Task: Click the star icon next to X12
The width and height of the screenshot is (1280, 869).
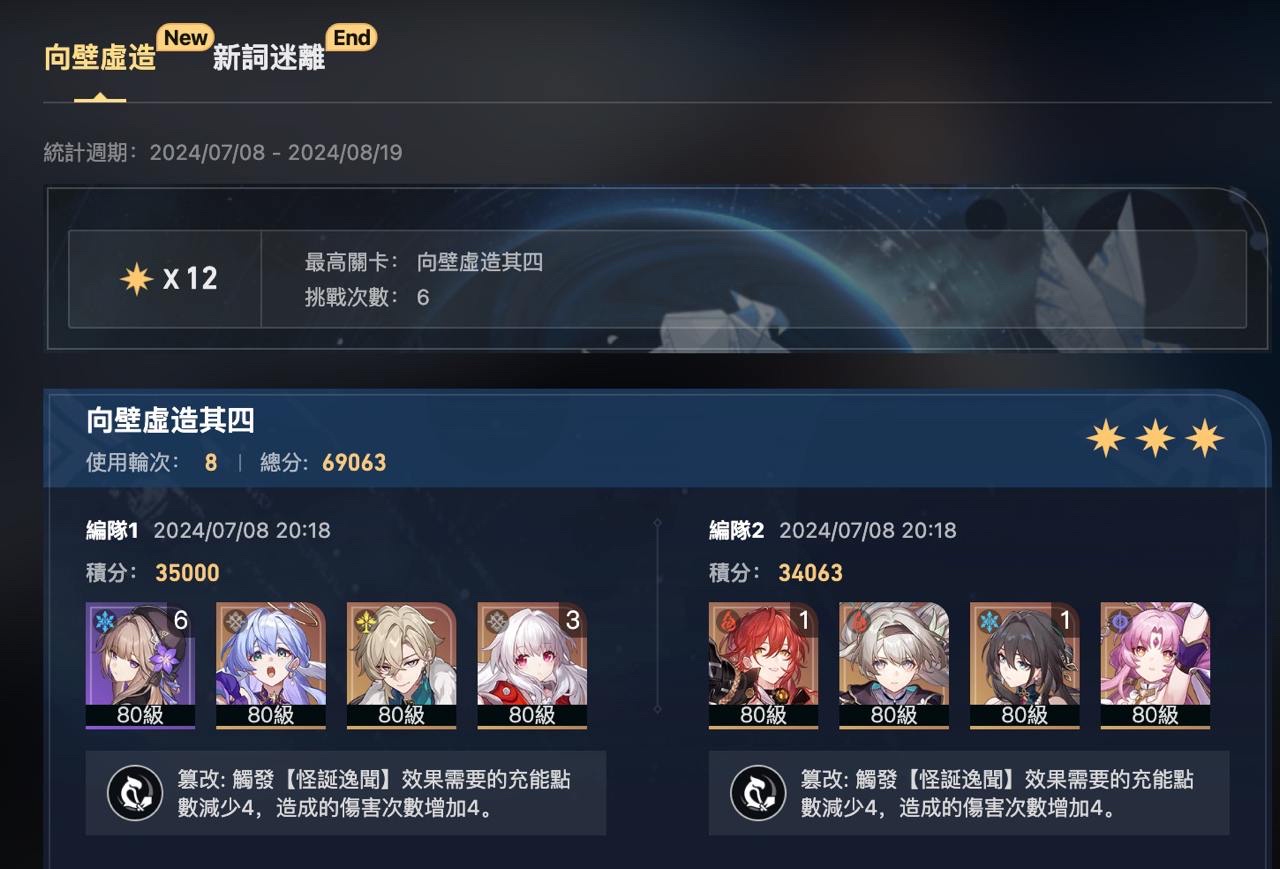Action: pyautogui.click(x=136, y=278)
